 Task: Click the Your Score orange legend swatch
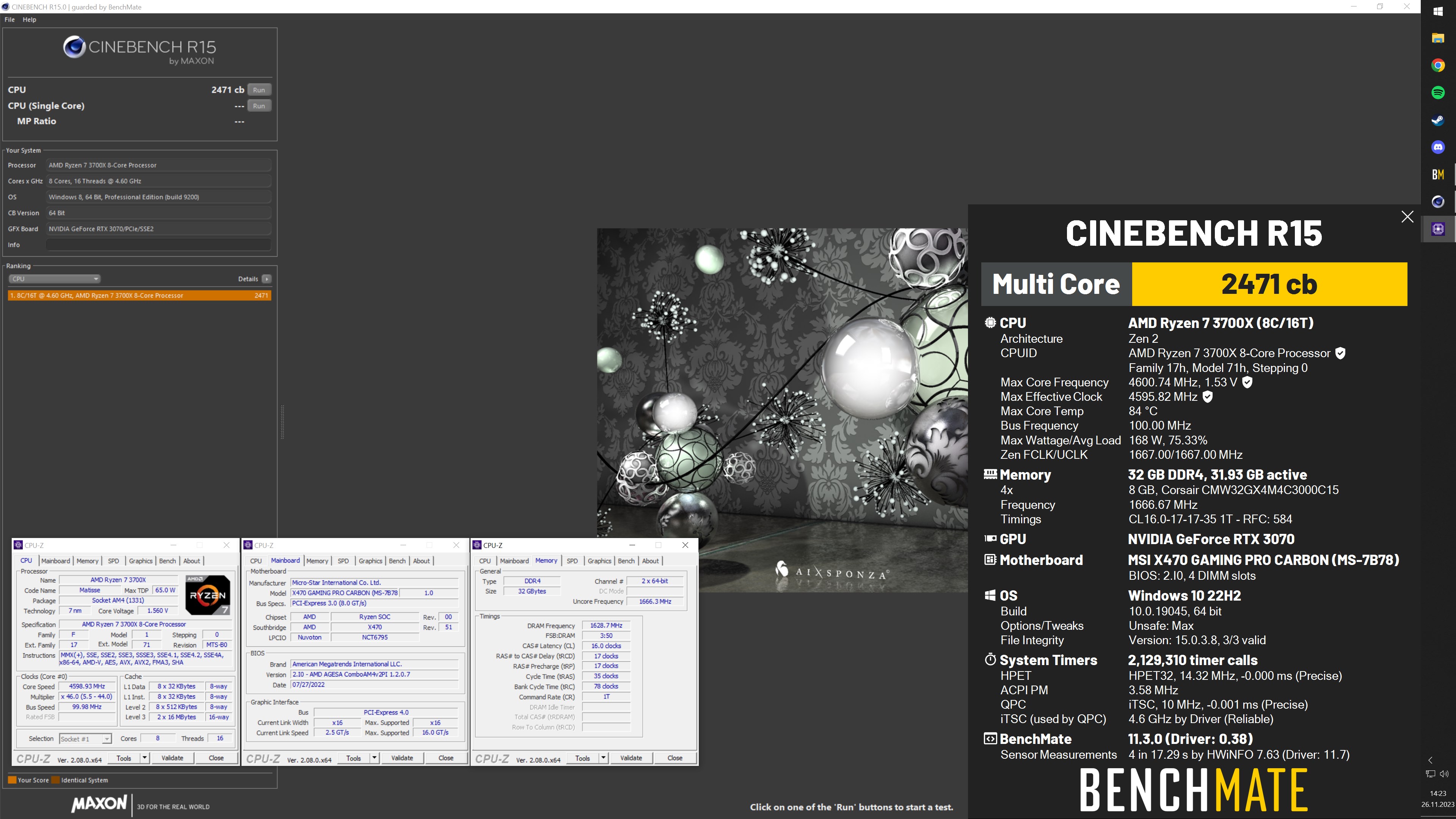(x=12, y=780)
